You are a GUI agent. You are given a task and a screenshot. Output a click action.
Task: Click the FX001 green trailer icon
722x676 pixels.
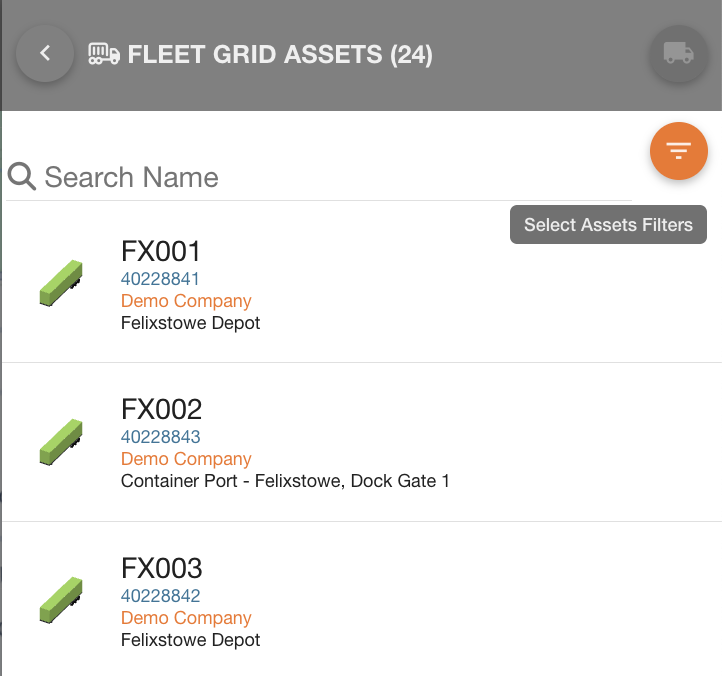[61, 282]
